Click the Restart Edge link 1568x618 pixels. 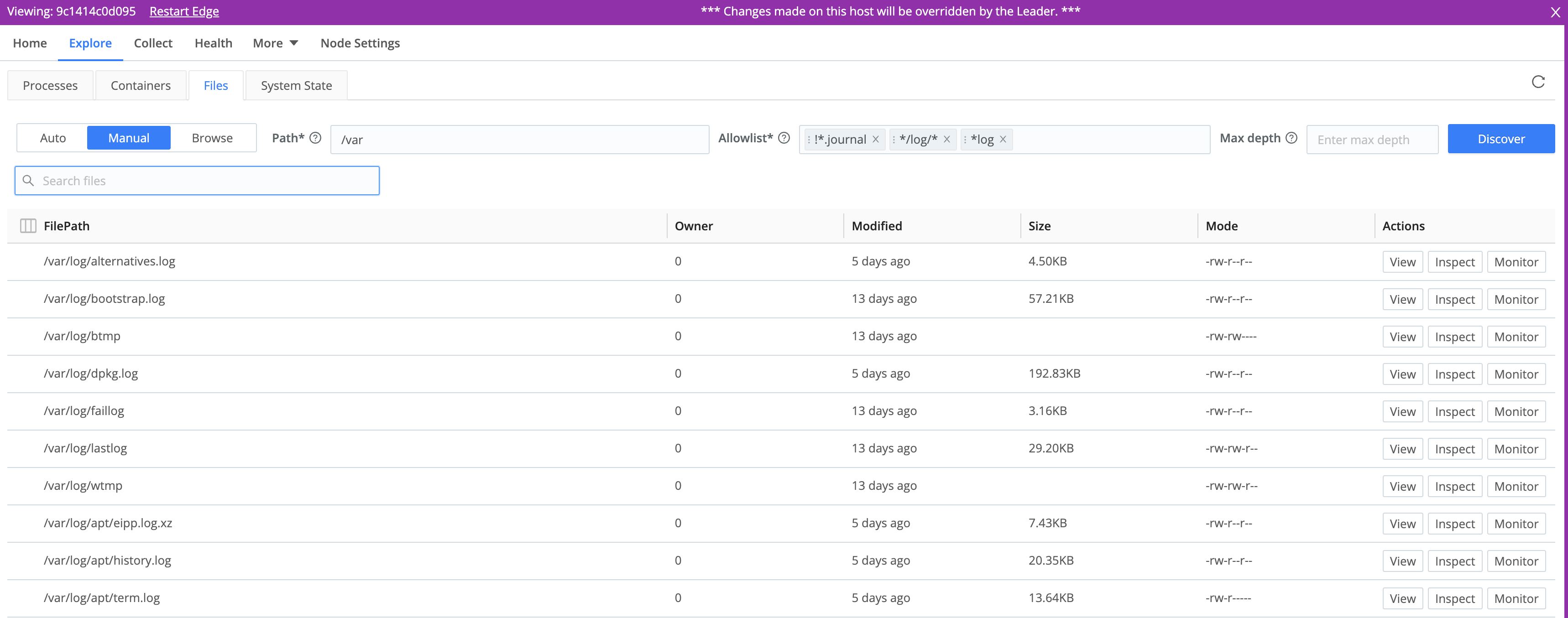pos(184,11)
